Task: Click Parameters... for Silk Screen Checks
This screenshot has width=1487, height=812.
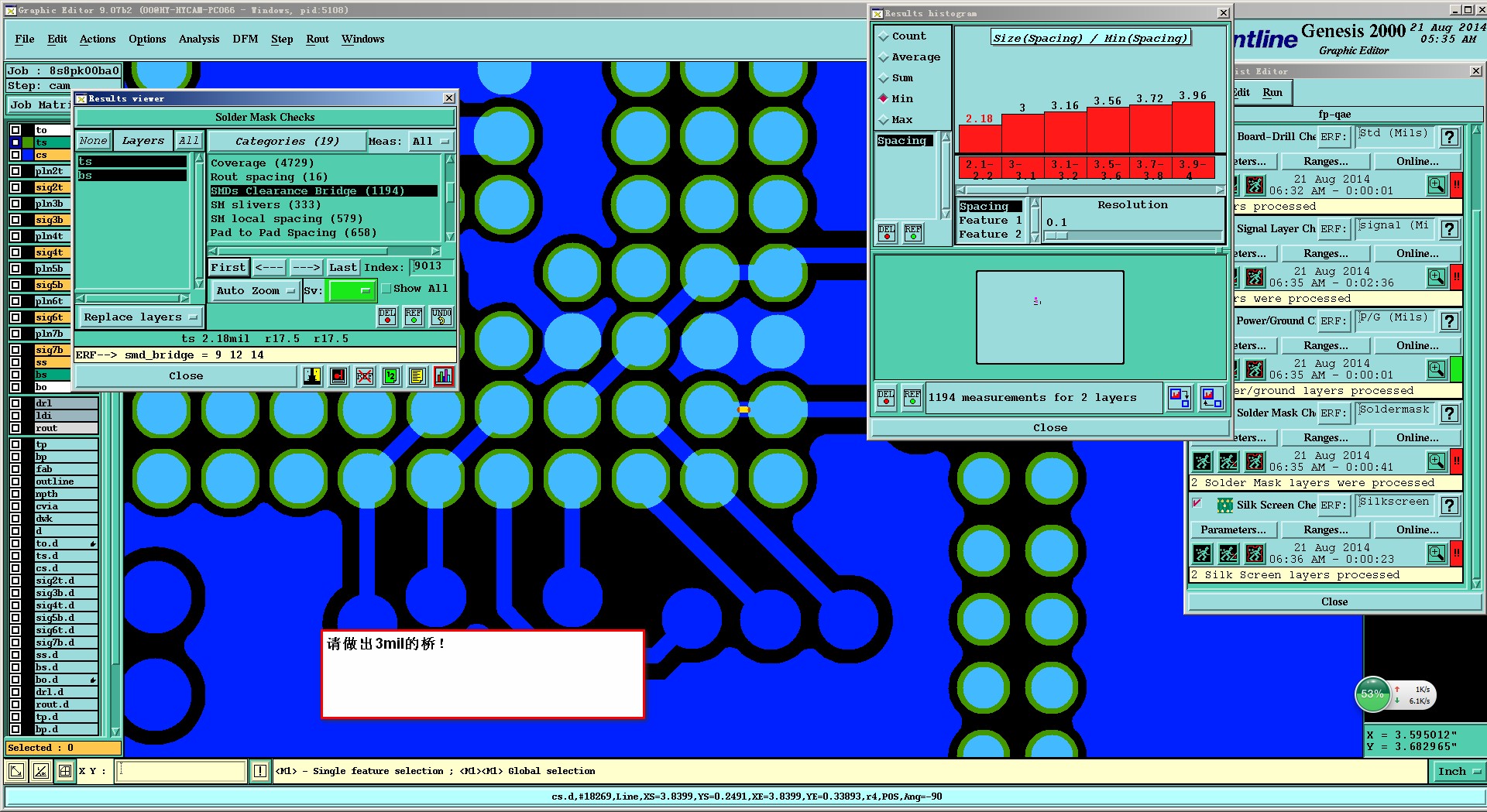Action: click(1233, 530)
